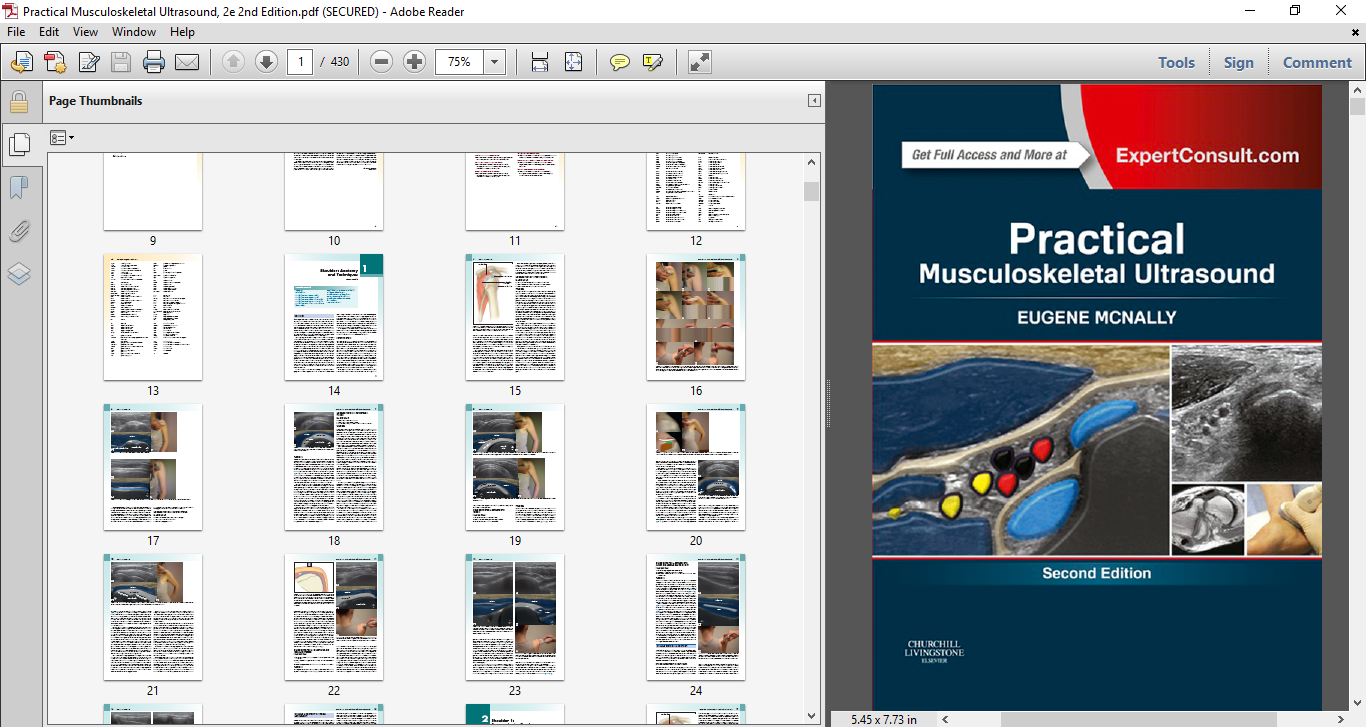Select page 15 thumbnail
The width and height of the screenshot is (1366, 727).
[x=515, y=317]
